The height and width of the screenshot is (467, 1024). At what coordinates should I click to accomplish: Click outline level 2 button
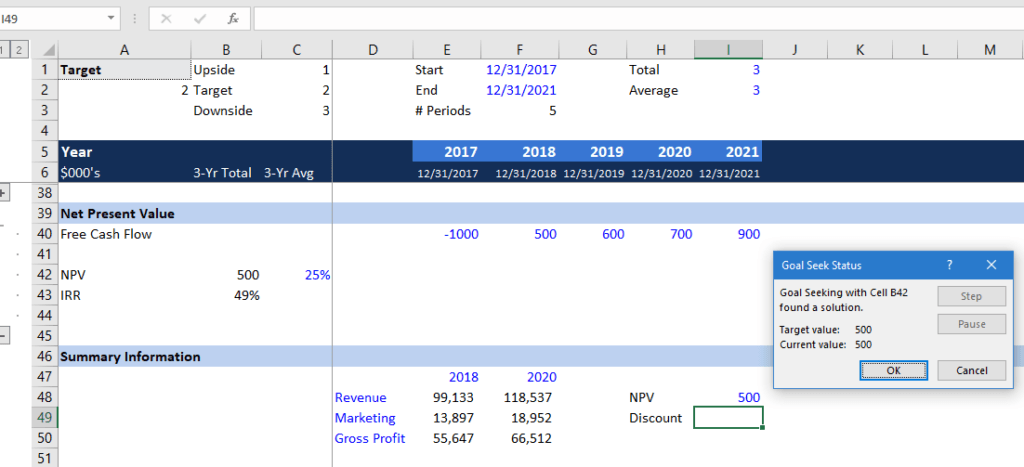point(19,49)
